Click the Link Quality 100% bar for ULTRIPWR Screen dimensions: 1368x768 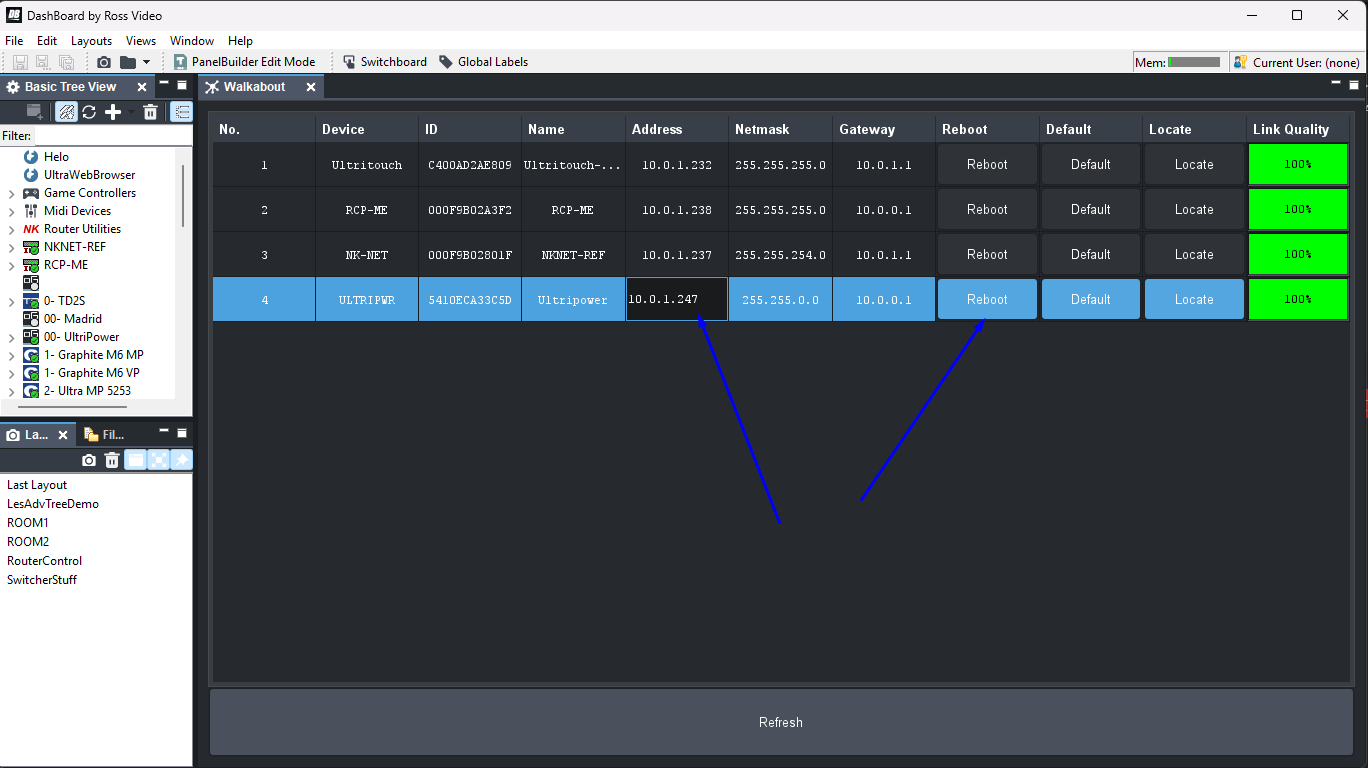(1298, 299)
